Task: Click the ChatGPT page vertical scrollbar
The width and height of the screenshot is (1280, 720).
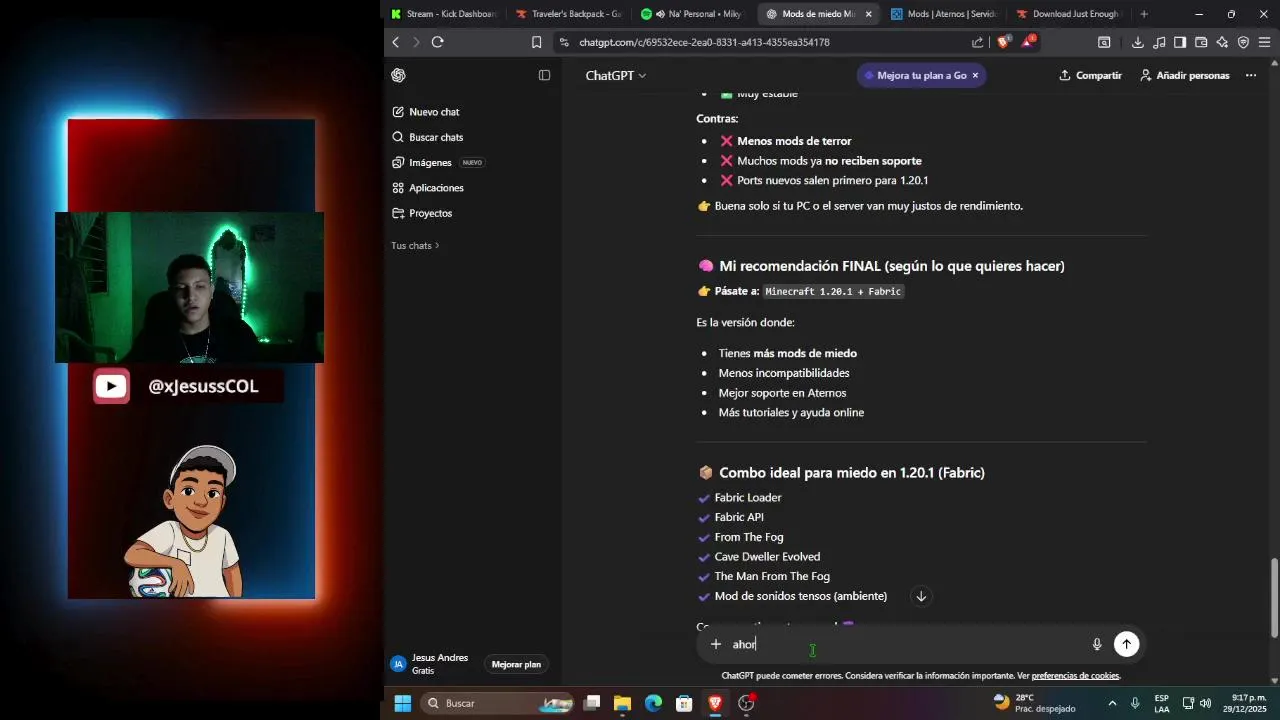Action: 1273,598
